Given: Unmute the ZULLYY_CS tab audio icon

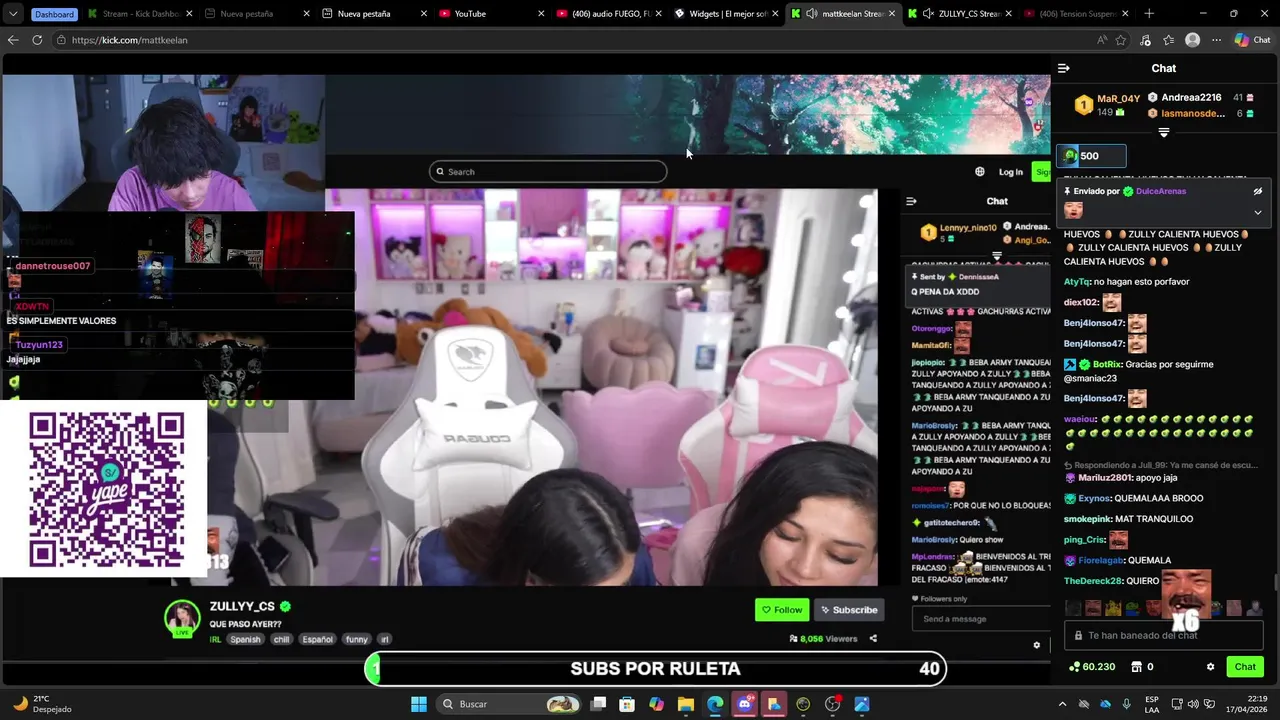Looking at the screenshot, I should click(928, 14).
